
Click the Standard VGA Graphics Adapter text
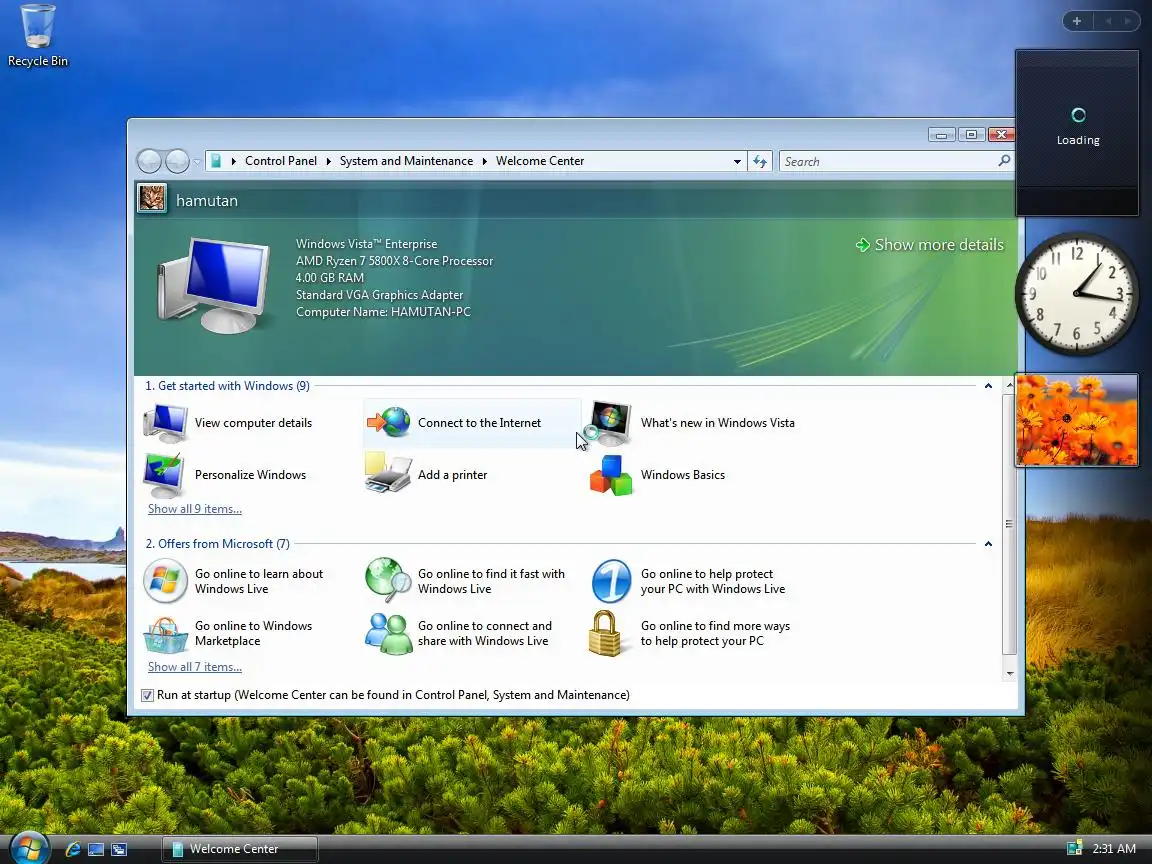click(379, 295)
